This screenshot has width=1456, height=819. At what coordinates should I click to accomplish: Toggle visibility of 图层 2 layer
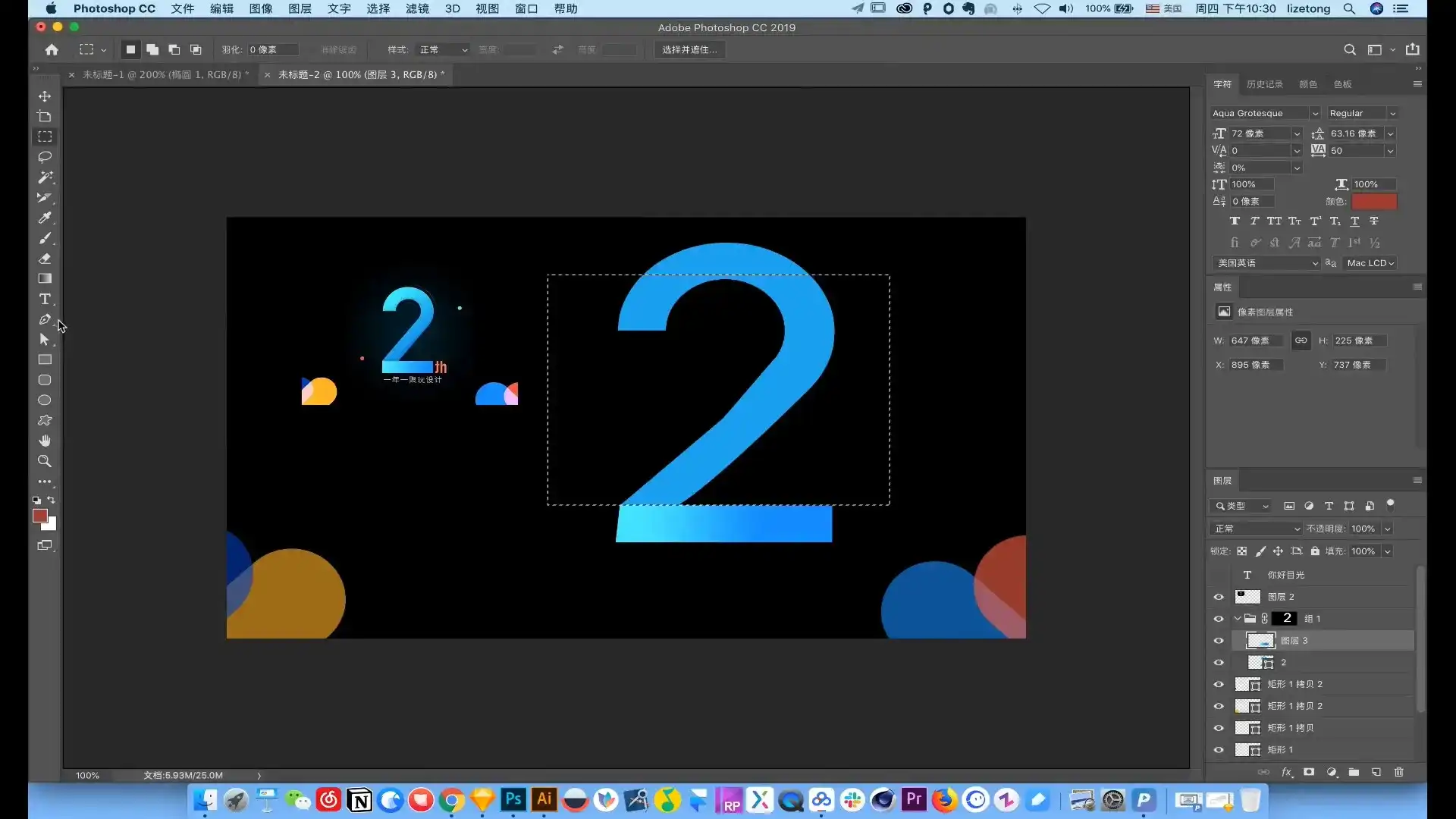pyautogui.click(x=1219, y=597)
